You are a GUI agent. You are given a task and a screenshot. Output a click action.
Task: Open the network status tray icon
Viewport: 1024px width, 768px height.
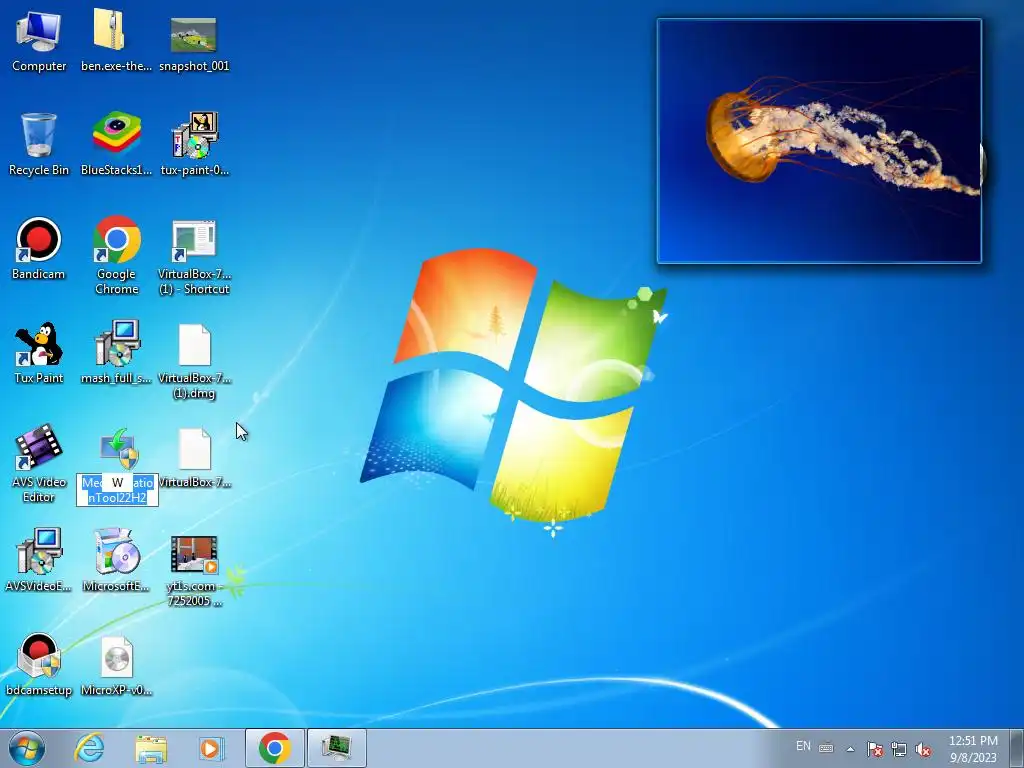coord(899,748)
